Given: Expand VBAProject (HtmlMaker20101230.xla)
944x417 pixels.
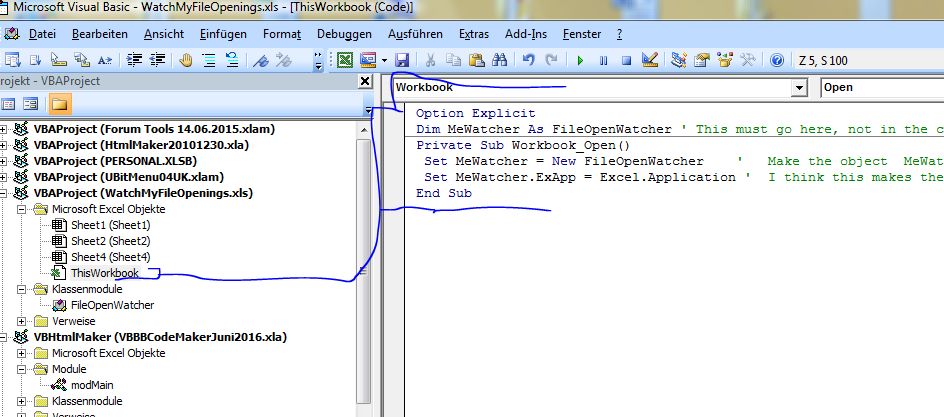Looking at the screenshot, I should 2,145.
